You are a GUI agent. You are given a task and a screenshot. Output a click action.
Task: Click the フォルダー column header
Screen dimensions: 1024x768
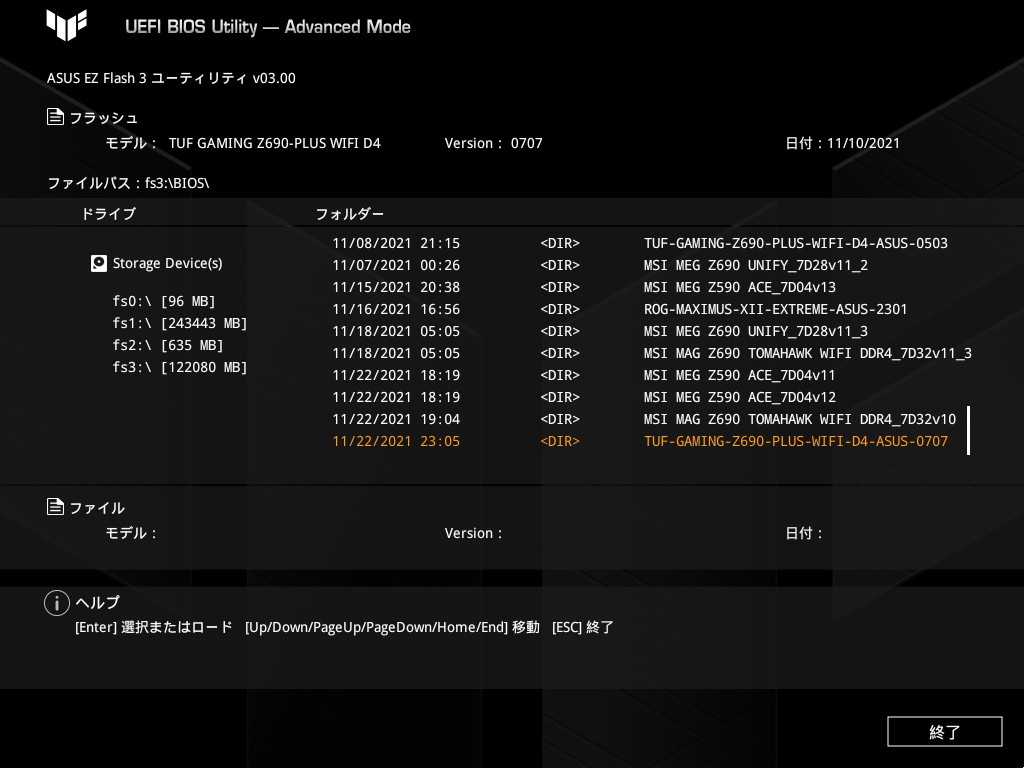pos(350,214)
